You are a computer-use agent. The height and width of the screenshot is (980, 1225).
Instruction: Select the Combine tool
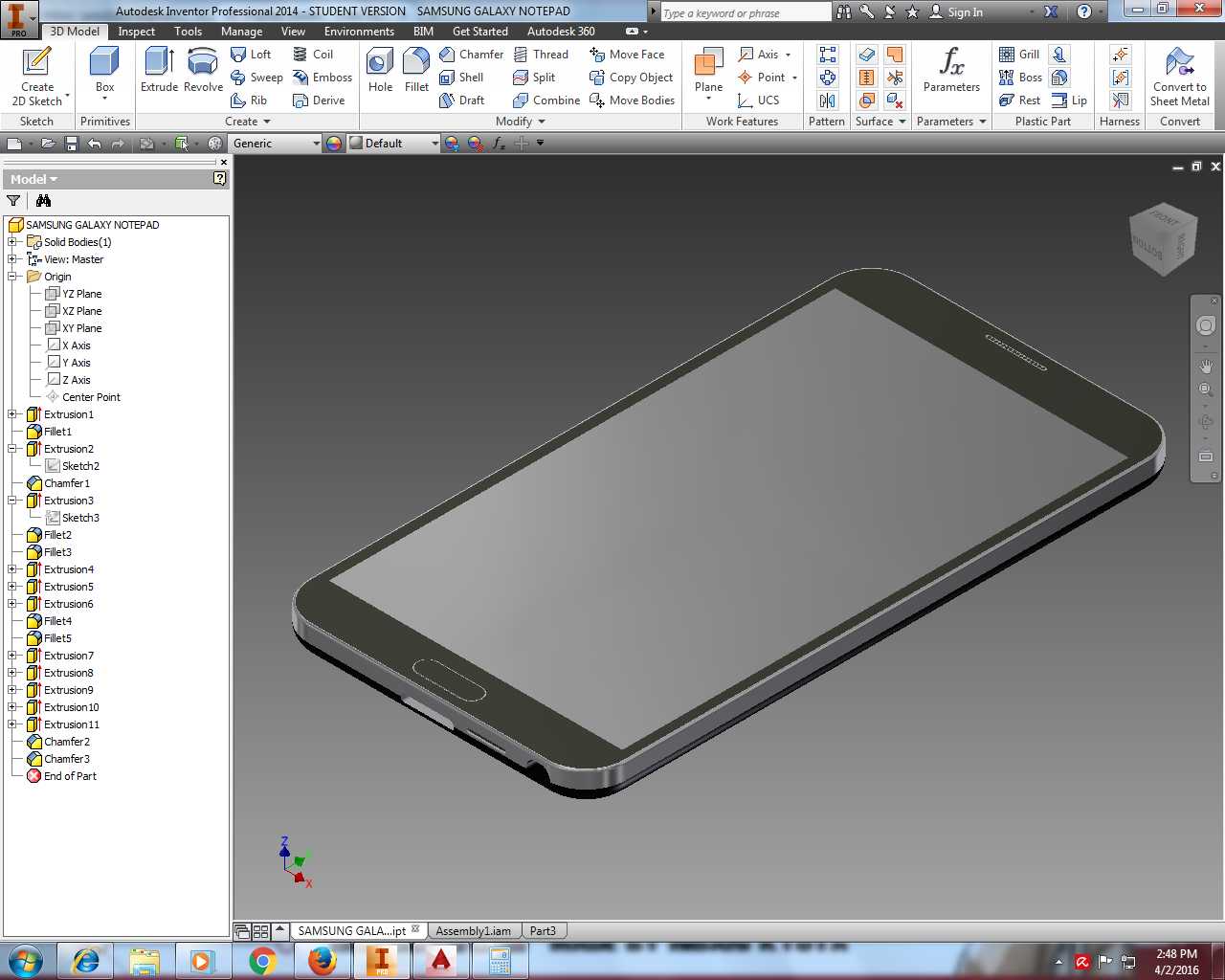coord(546,100)
